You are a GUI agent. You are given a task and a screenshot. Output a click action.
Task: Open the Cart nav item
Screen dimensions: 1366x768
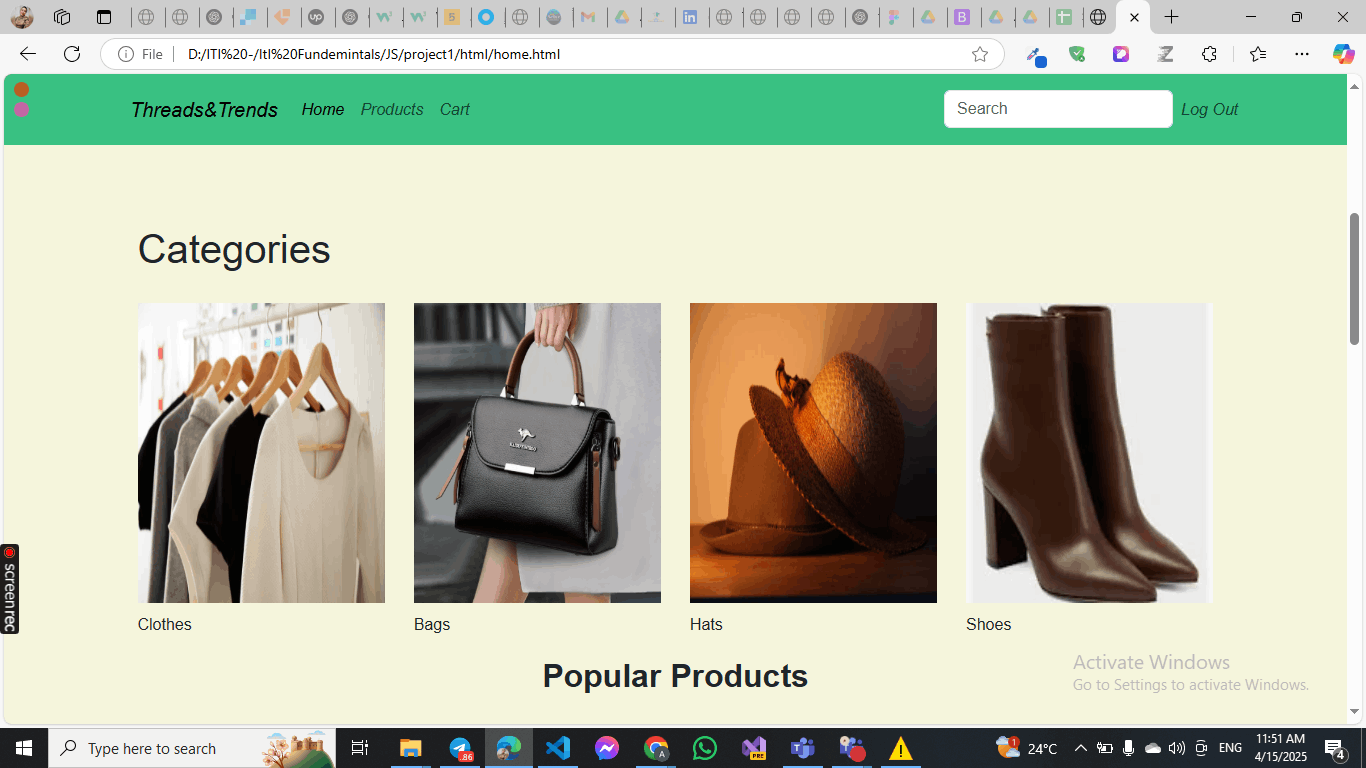[454, 110]
